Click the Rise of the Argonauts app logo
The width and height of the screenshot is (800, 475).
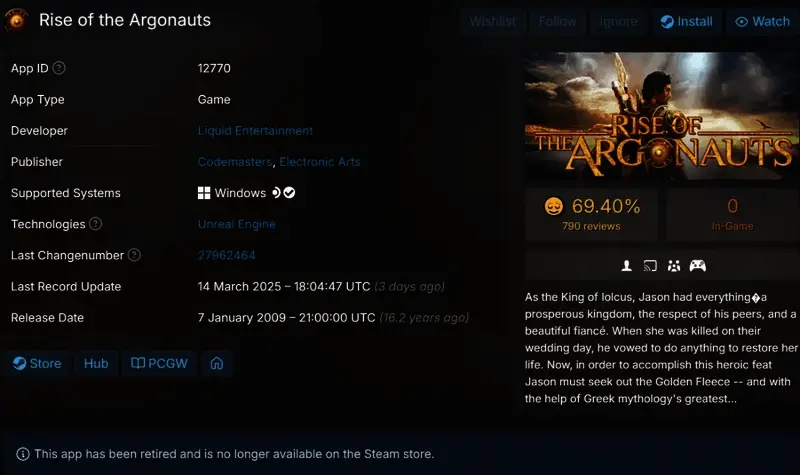[16, 20]
